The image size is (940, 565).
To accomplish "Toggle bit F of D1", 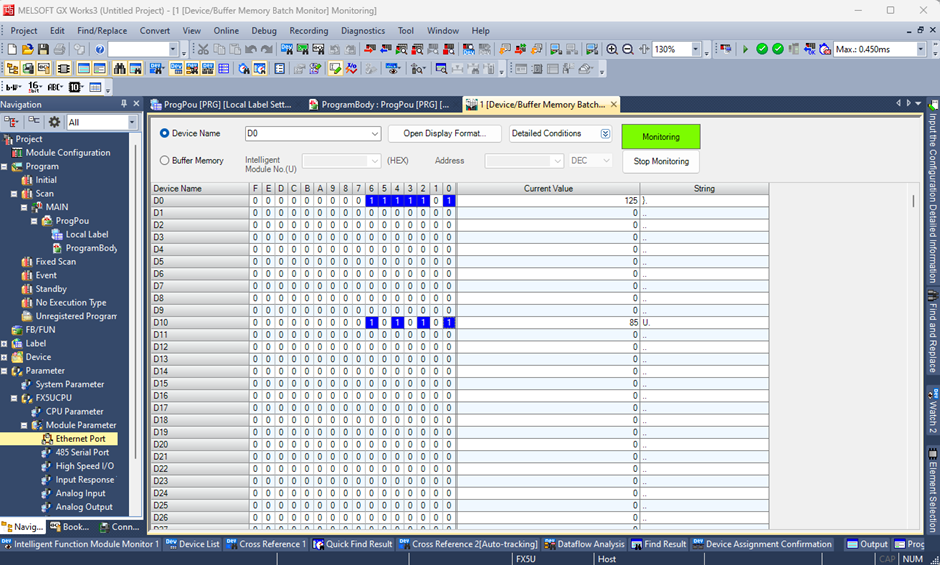I will [x=255, y=213].
